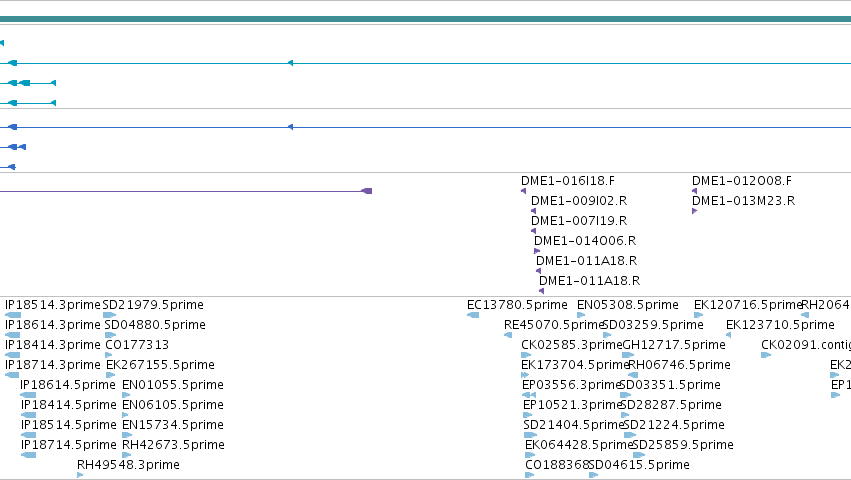This screenshot has height=480, width=851.
Task: Select the RE45070.5prime EST arrow
Action: tap(508, 335)
